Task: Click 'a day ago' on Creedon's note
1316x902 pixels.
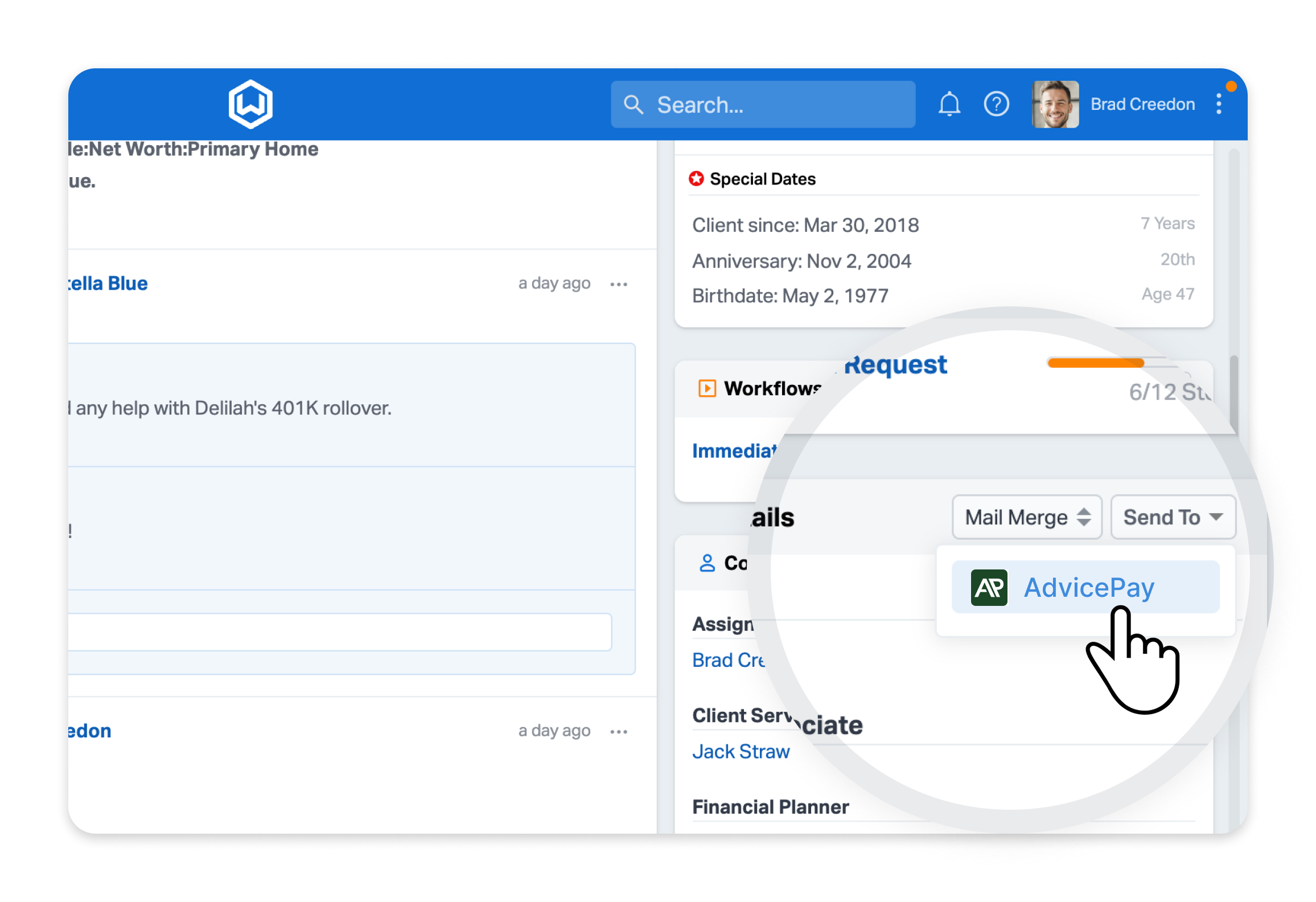Action: tap(554, 731)
